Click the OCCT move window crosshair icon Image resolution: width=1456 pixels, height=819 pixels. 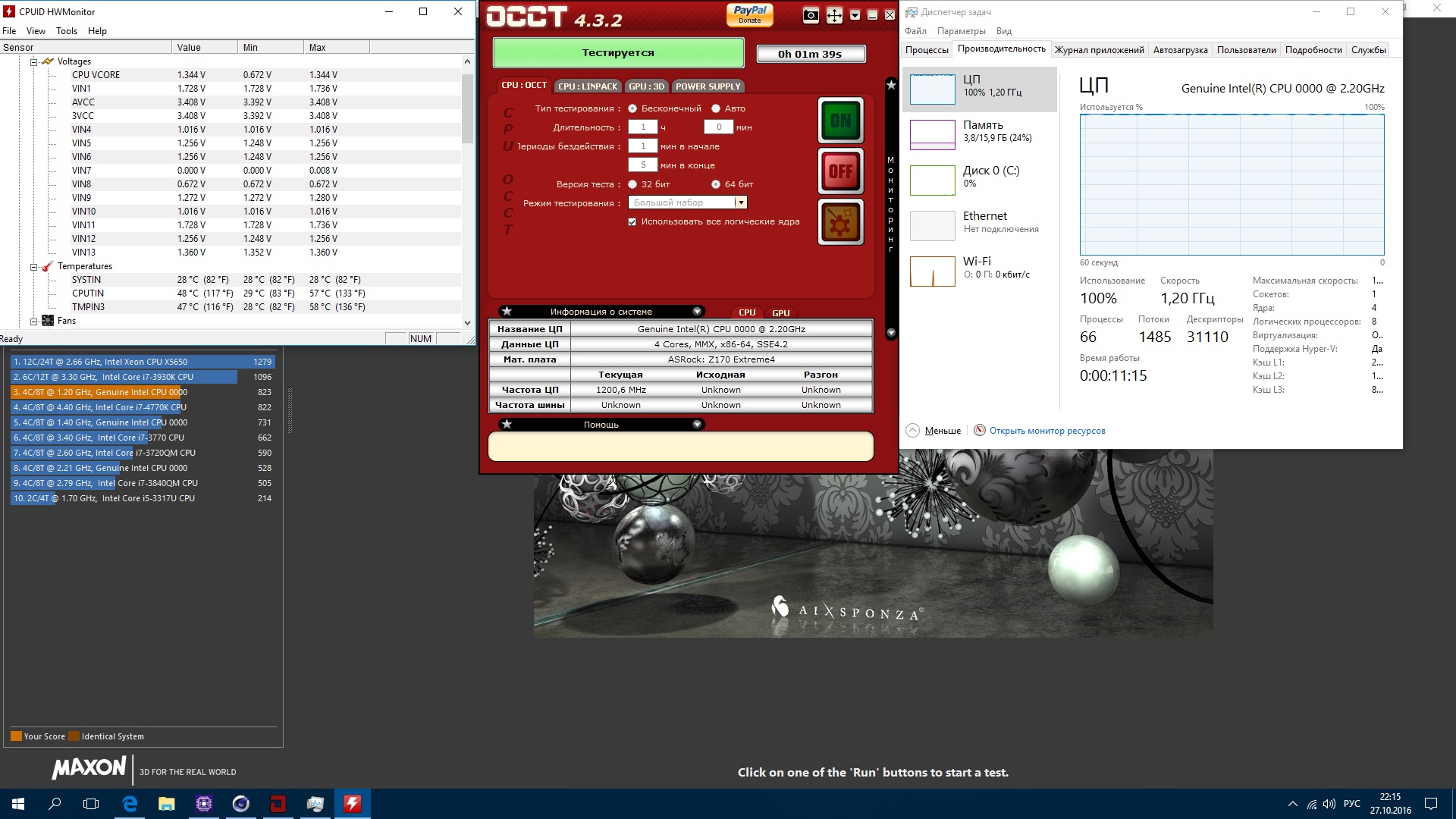point(834,16)
